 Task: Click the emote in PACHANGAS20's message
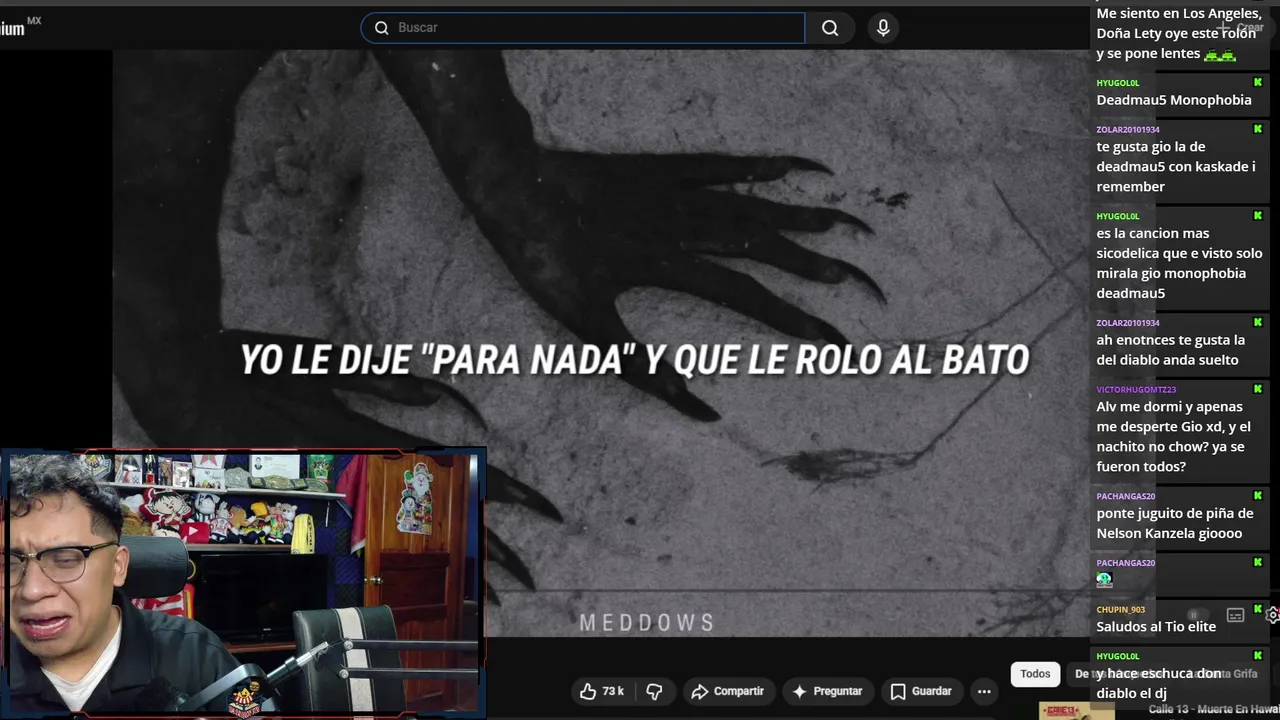click(x=1104, y=579)
